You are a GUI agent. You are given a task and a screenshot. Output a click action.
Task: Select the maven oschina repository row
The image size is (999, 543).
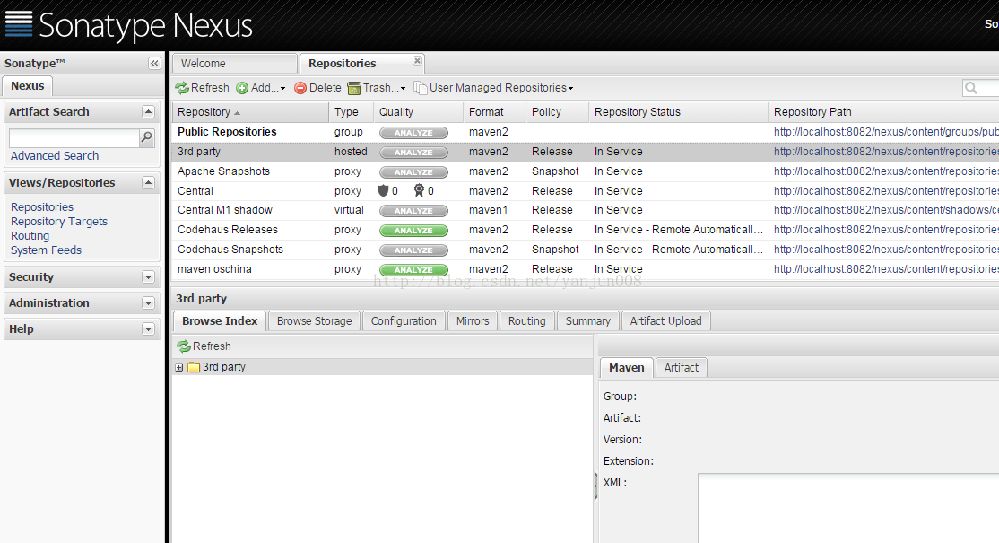585,269
